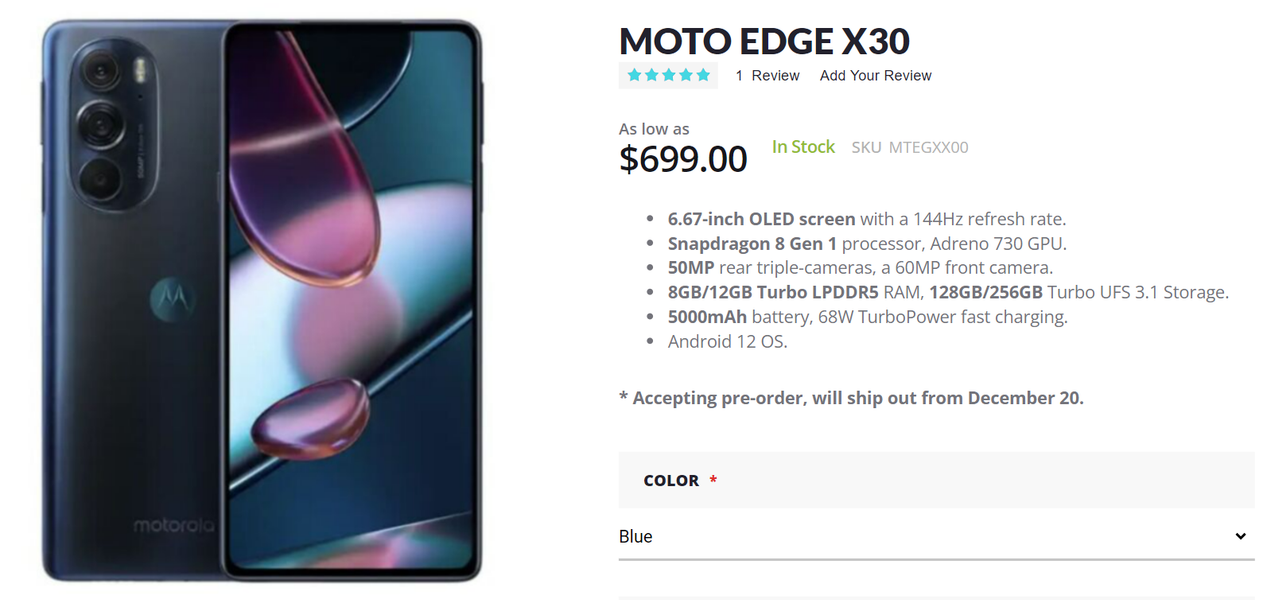Screen dimensions: 1263x600
Task: Click the "Snapdragon 8 Gen 1" spec text
Action: point(752,243)
